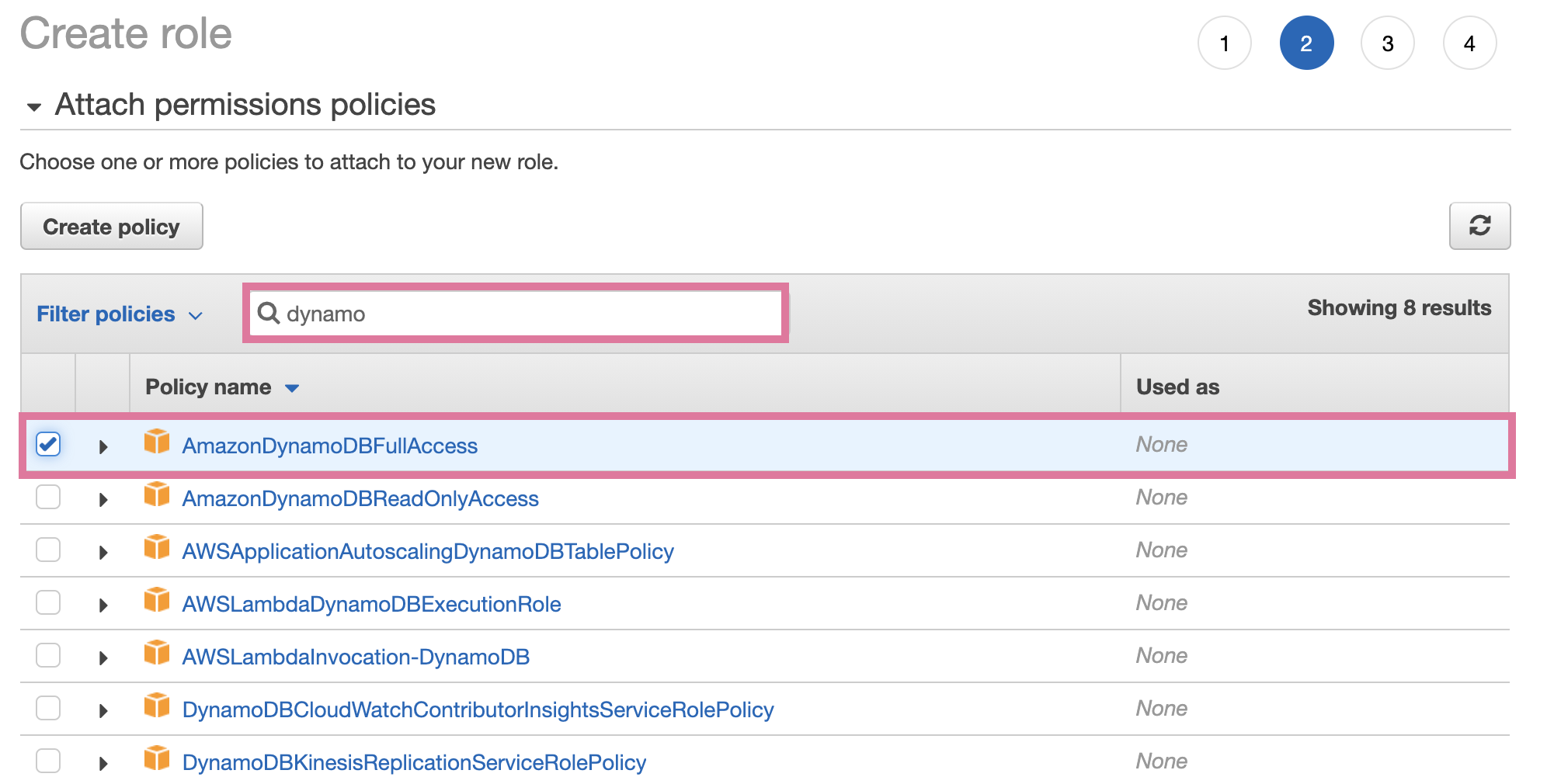Click the AWSLambdaDynamoDBExecutionRole cube icon

pos(157,600)
